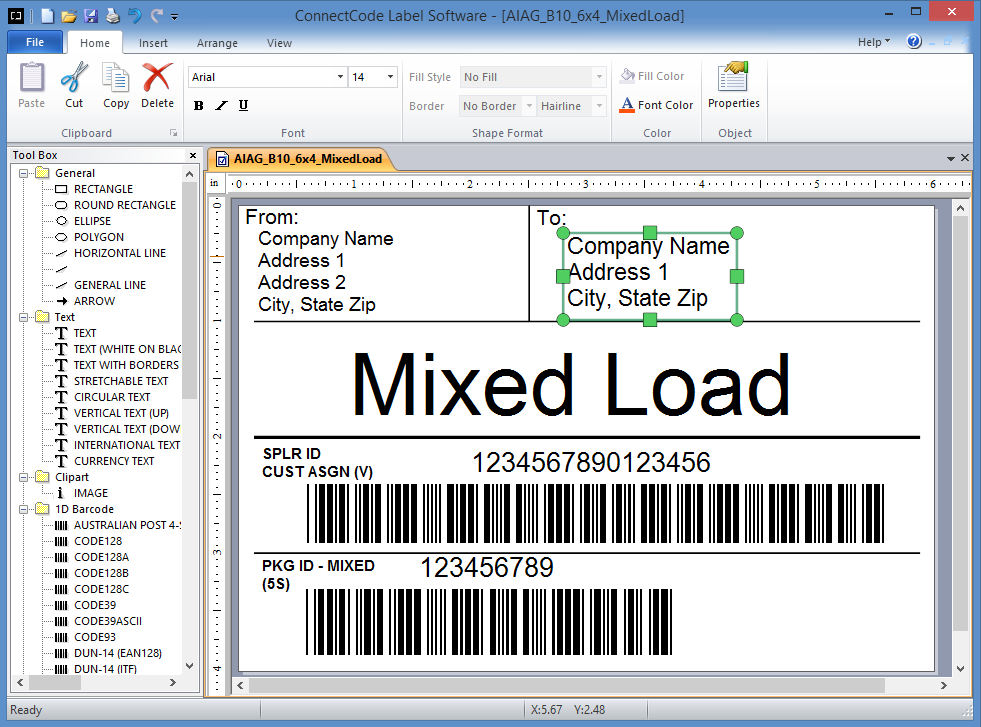Select the AIAG_B10_6x4_MixedLoad document tab

click(x=300, y=159)
